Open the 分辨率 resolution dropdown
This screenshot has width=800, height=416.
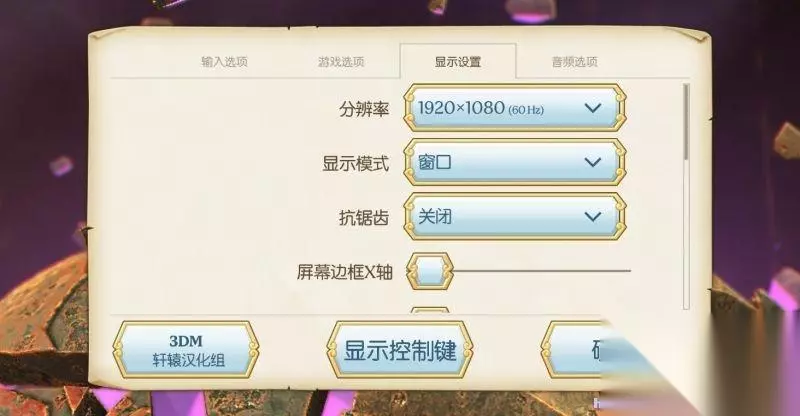click(x=515, y=108)
